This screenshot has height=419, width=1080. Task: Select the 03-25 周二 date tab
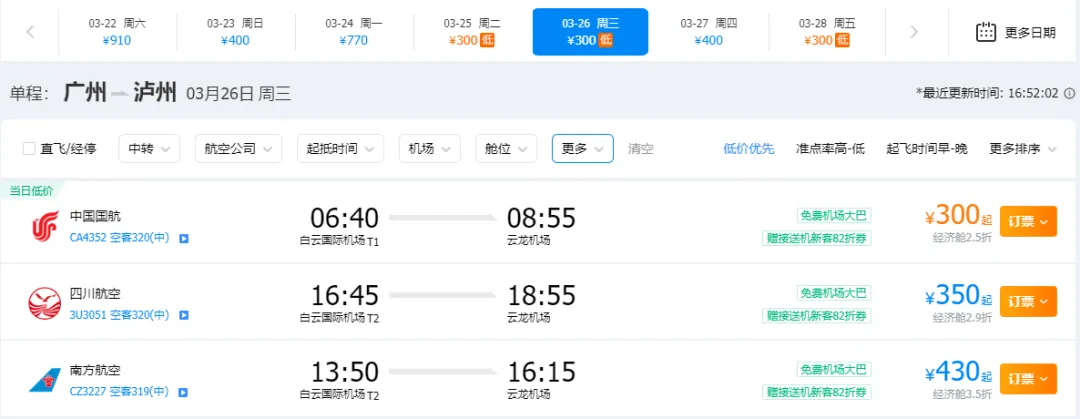tap(472, 32)
